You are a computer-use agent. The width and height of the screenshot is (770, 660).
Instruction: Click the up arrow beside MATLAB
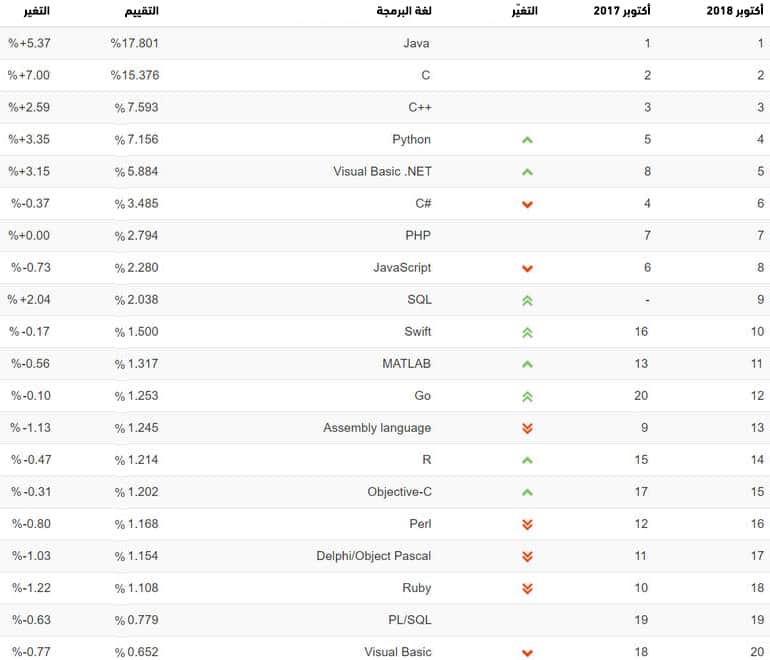(x=527, y=364)
